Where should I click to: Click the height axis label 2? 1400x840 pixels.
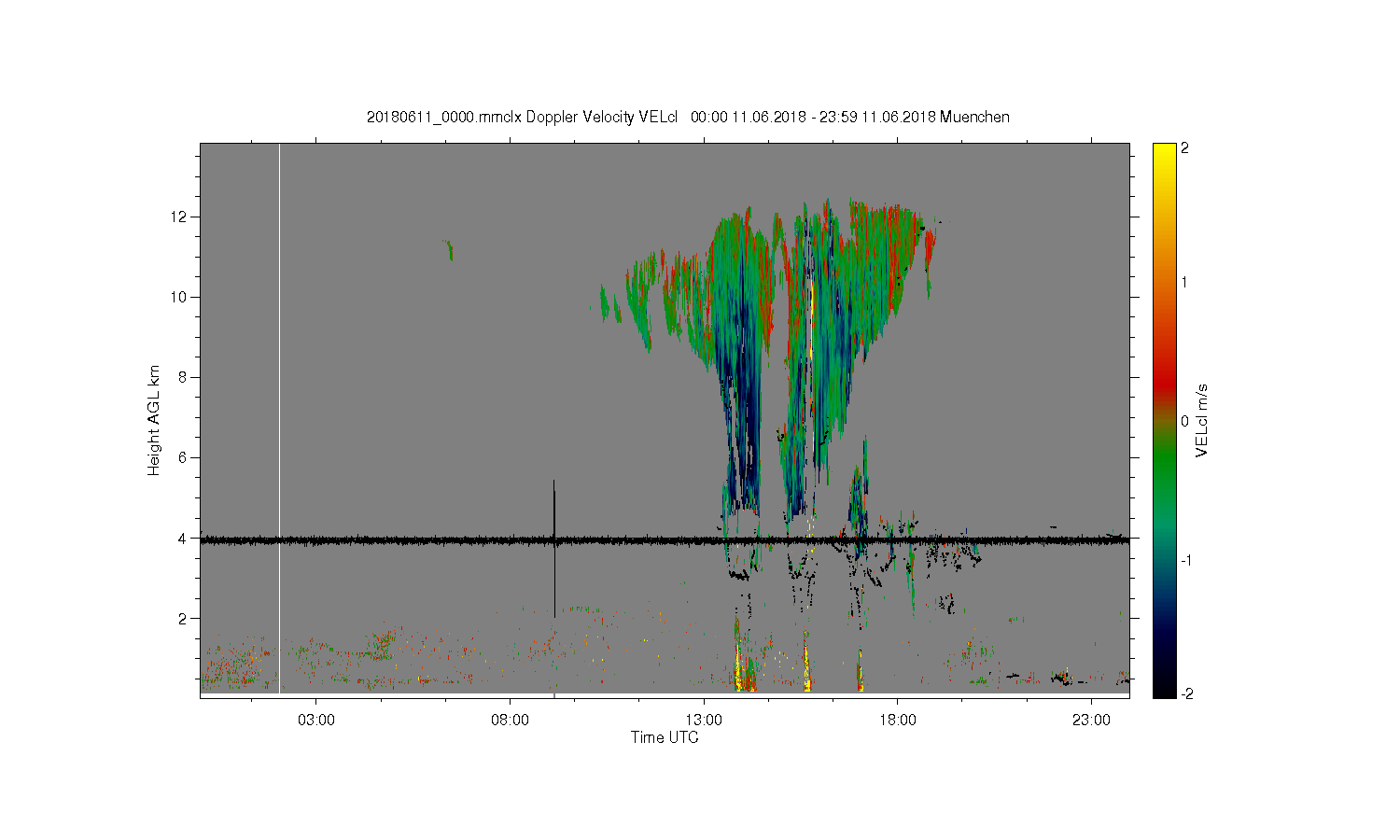click(x=184, y=618)
